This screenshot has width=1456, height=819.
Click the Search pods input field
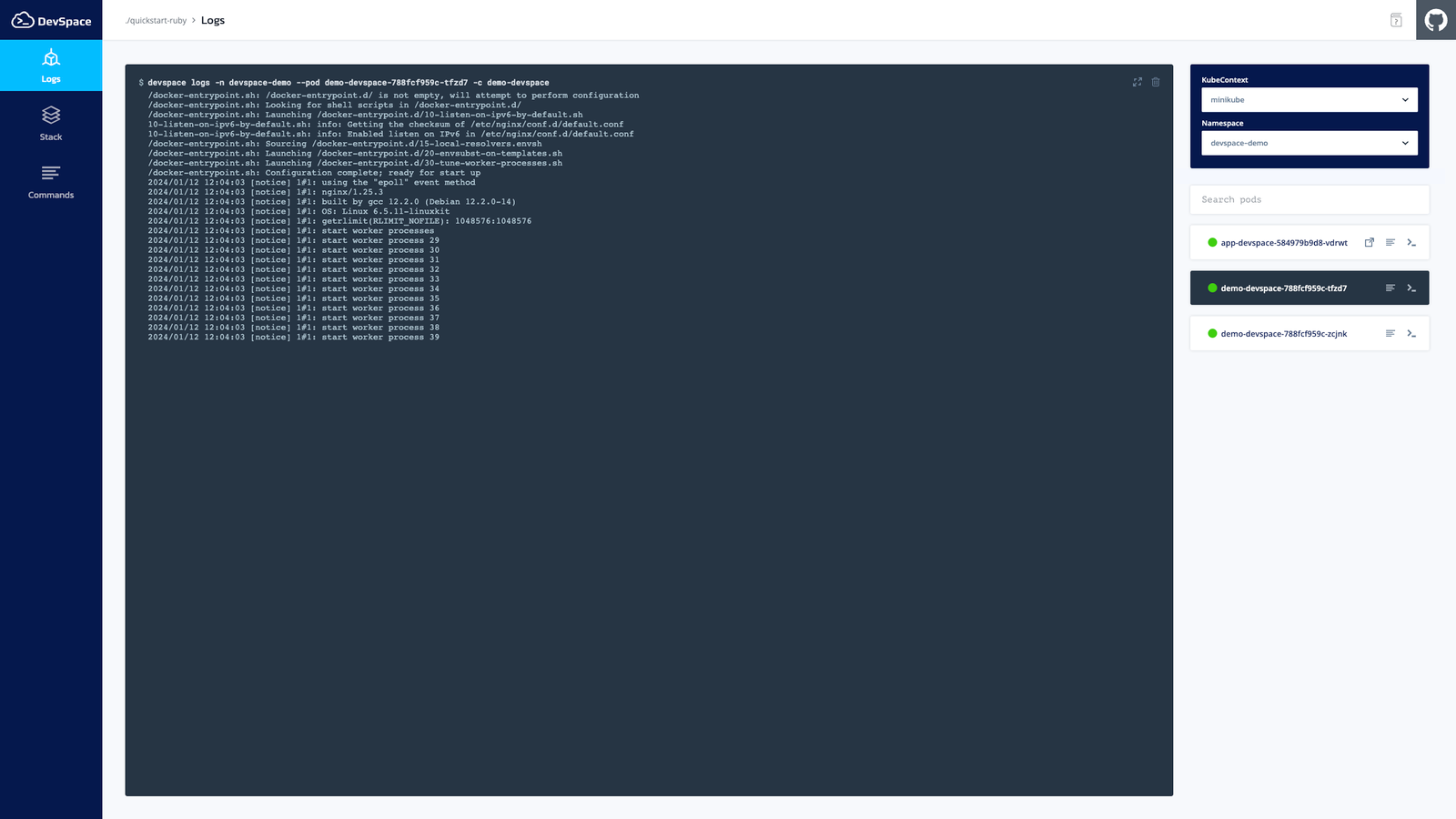coord(1309,199)
